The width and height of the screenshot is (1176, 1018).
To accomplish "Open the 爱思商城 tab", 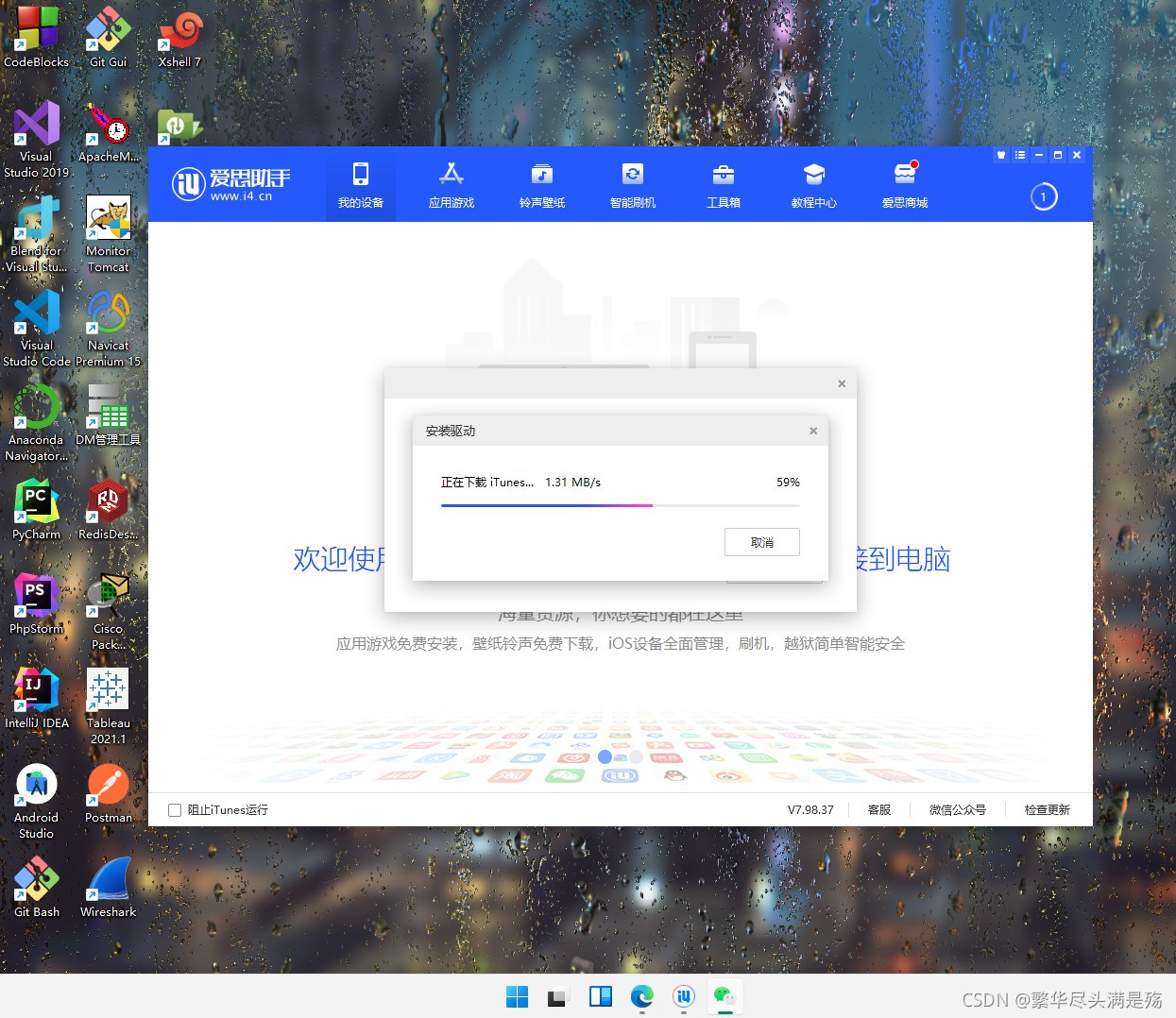I will click(x=905, y=184).
